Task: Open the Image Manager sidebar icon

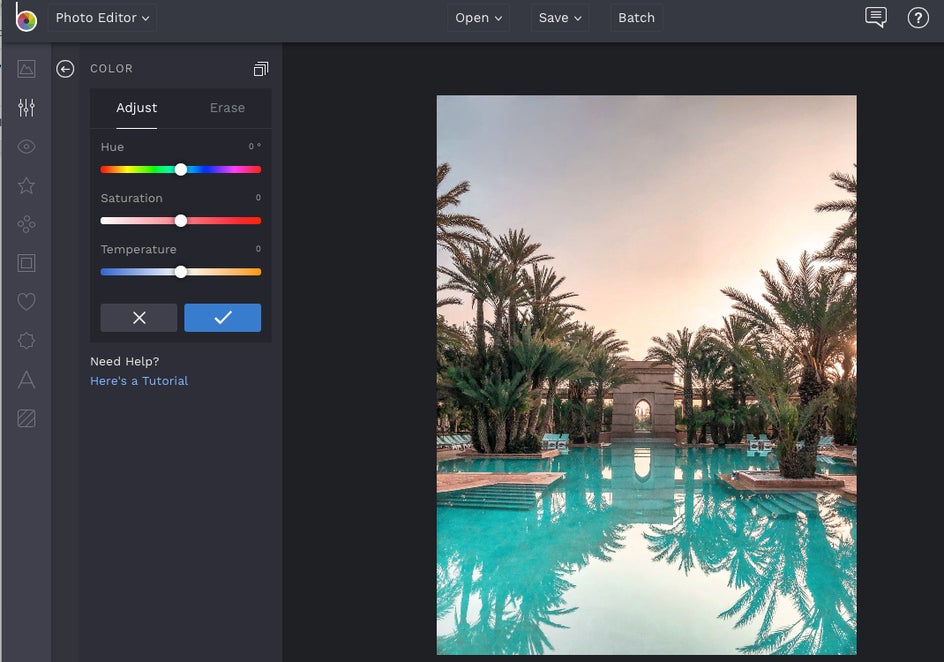Action: [26, 69]
